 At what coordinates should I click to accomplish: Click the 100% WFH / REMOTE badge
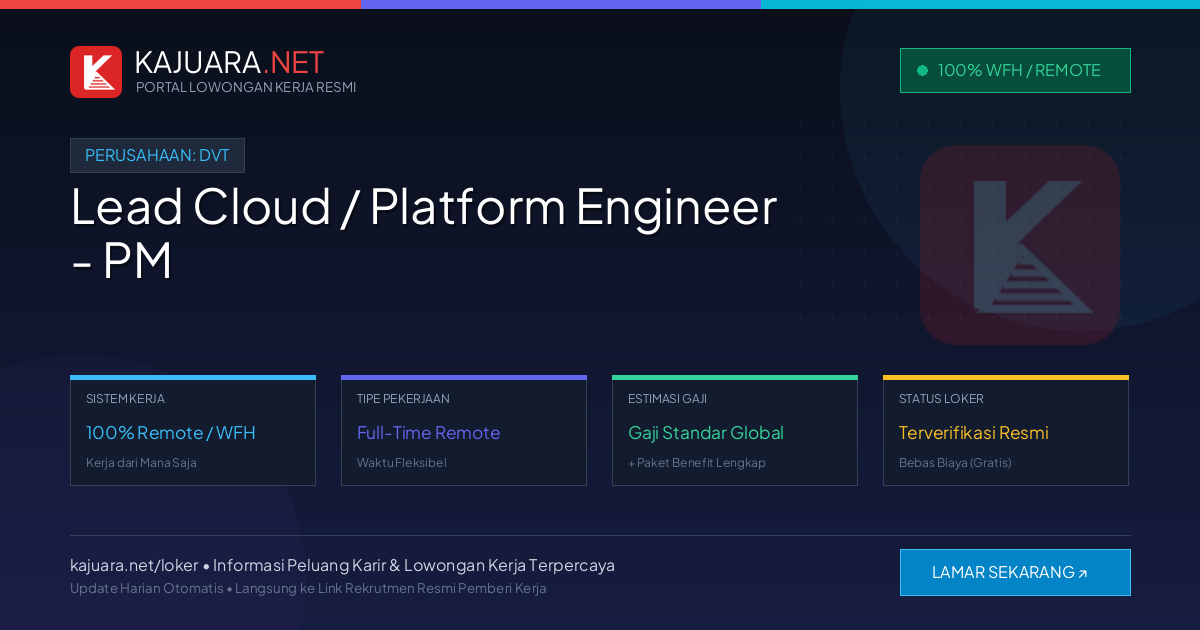(x=1015, y=70)
